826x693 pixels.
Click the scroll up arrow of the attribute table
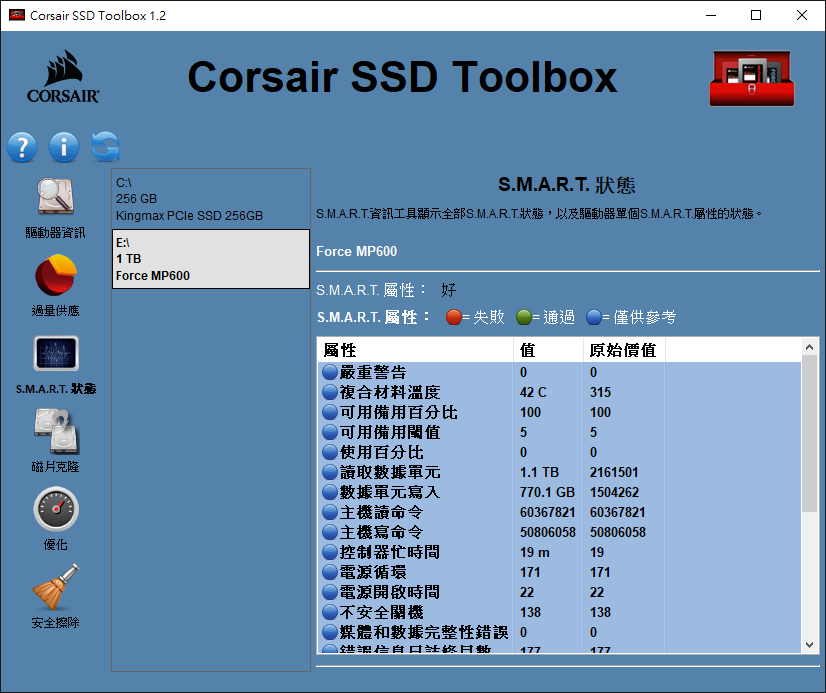tap(810, 347)
